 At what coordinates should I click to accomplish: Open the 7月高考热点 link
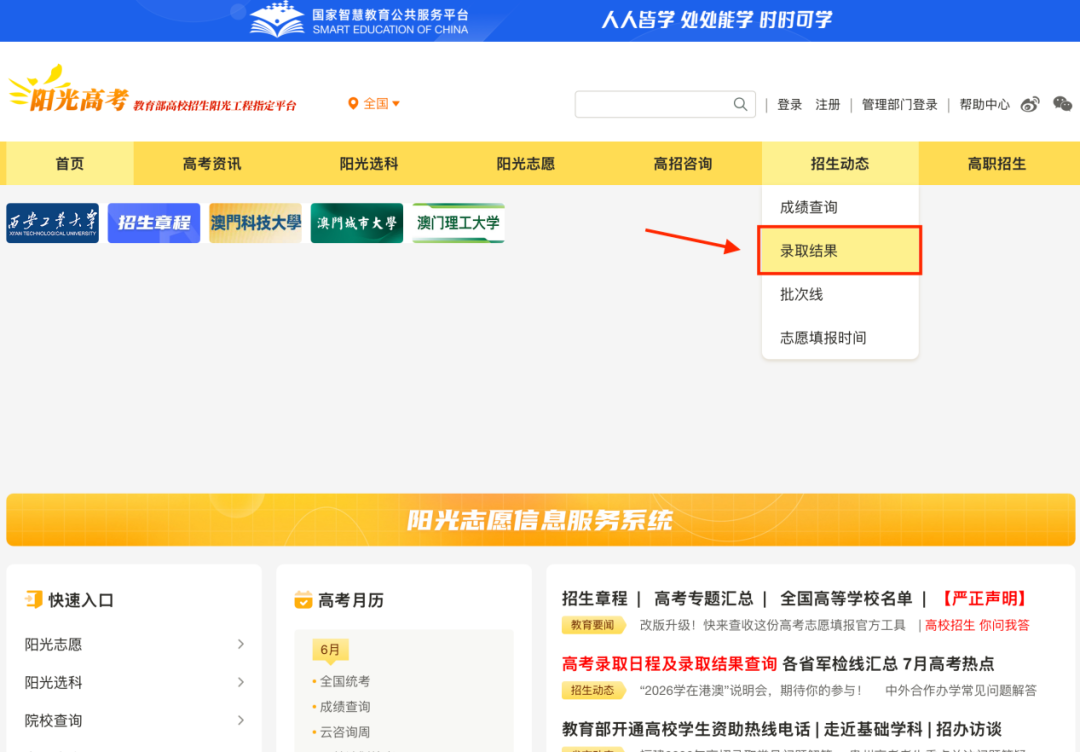click(948, 664)
